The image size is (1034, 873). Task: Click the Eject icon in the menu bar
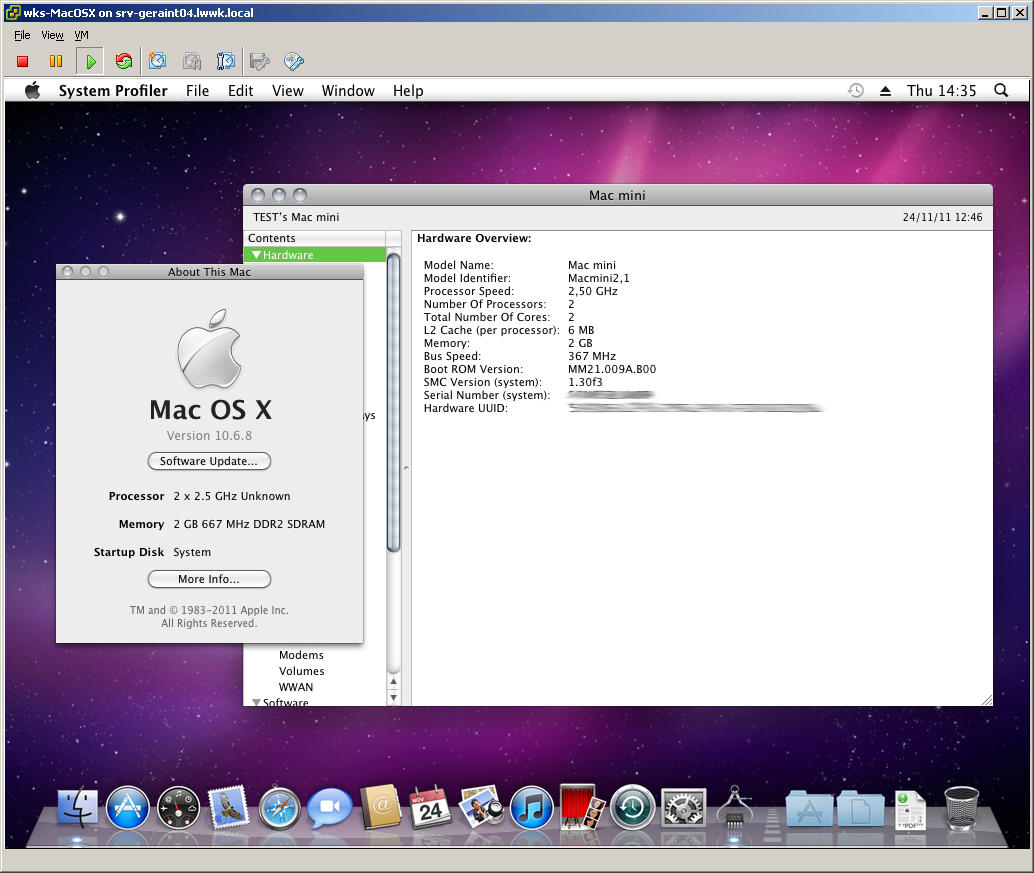click(x=886, y=91)
